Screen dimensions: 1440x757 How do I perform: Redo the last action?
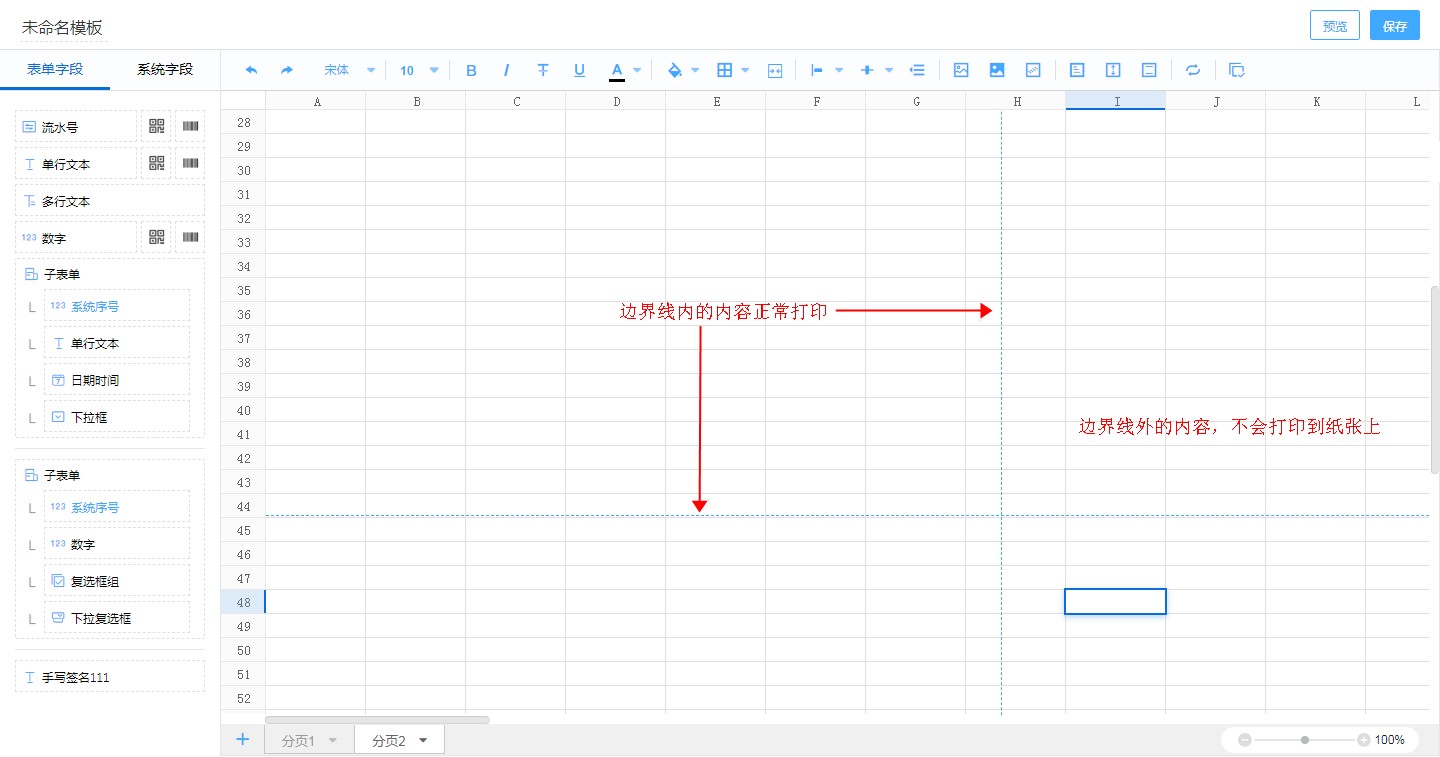point(287,70)
